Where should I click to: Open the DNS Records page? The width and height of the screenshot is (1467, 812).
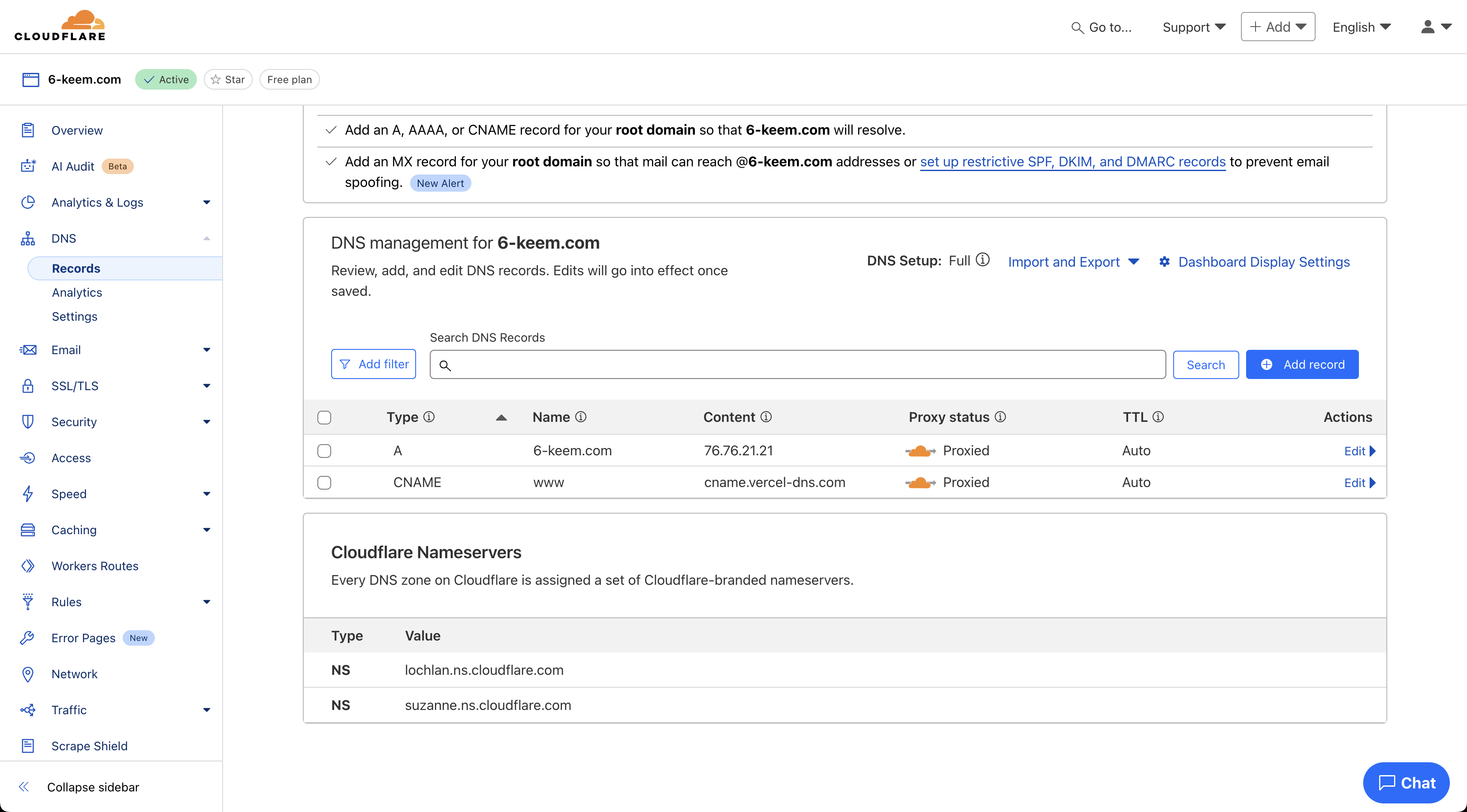pyautogui.click(x=76, y=268)
